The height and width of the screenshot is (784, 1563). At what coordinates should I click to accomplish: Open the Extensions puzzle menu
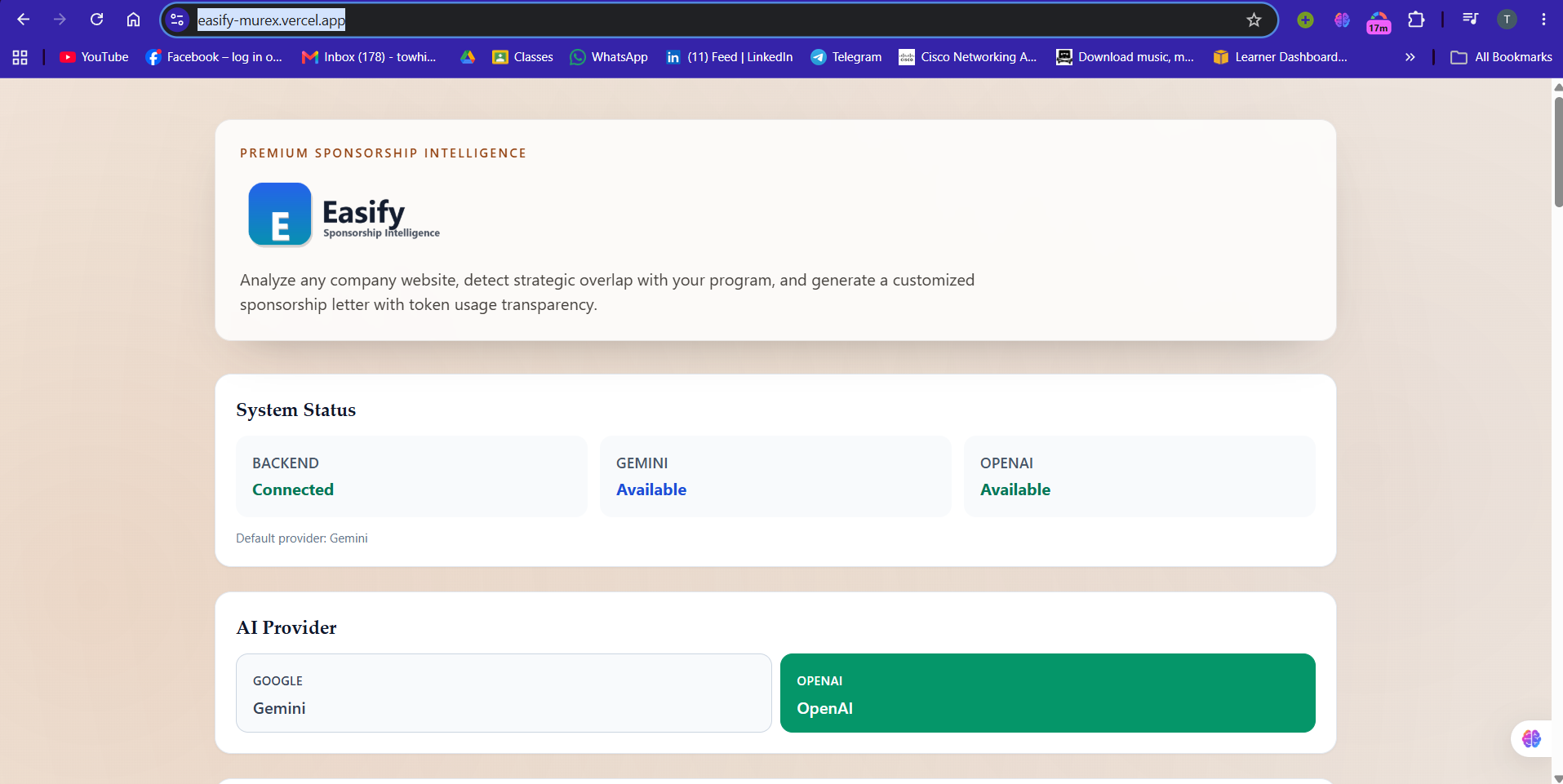coord(1416,20)
